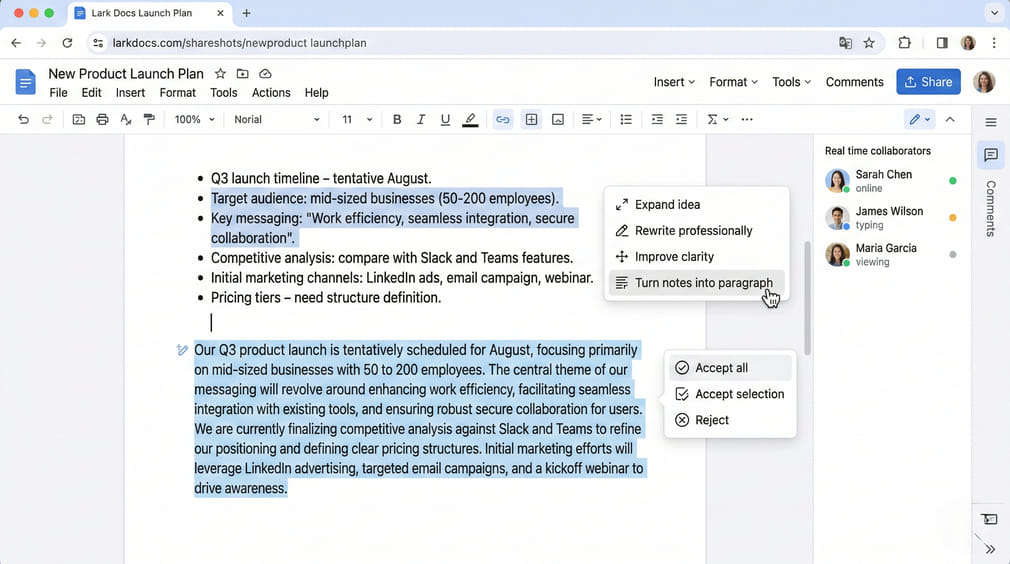
Task: Open the comments side panel icon
Action: 990,155
